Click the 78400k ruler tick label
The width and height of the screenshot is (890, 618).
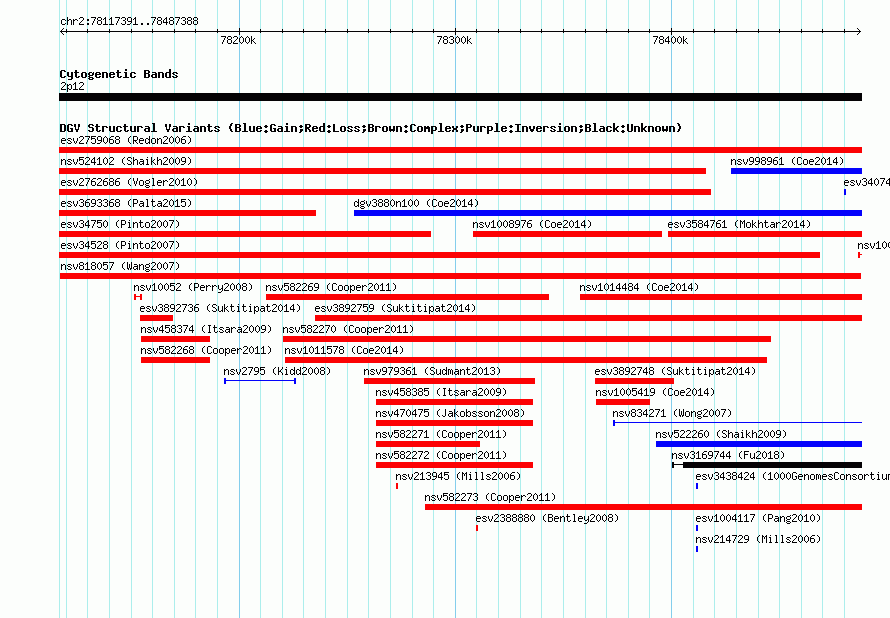[x=670, y=40]
